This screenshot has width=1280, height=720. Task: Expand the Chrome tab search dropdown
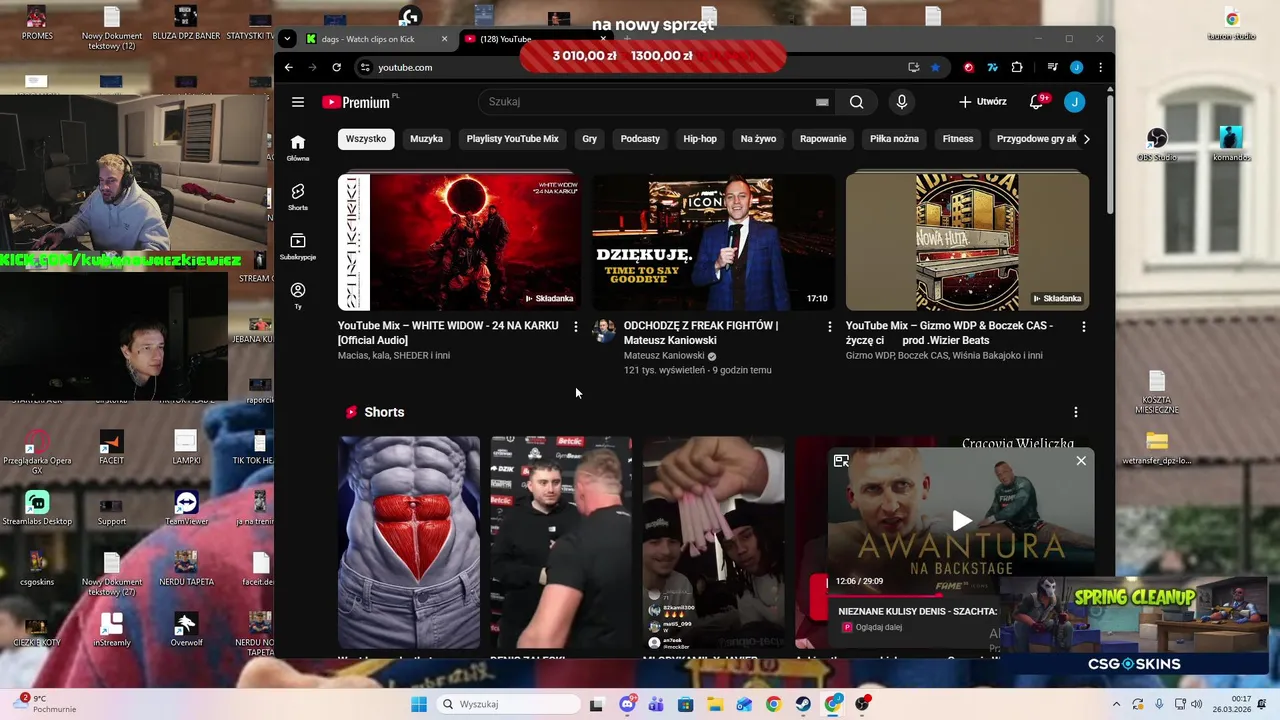point(287,39)
